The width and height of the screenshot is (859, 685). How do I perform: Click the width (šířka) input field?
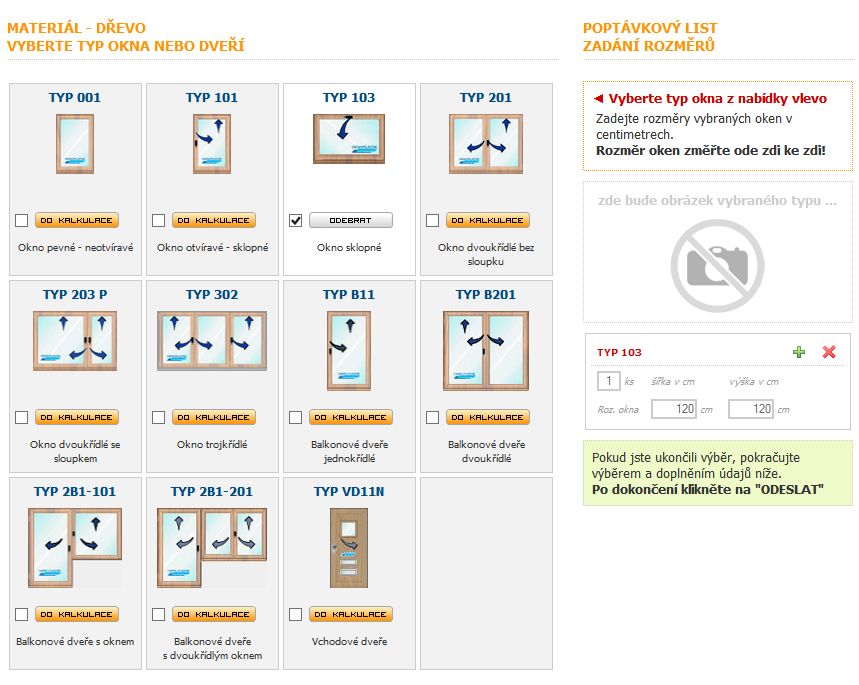click(x=673, y=409)
